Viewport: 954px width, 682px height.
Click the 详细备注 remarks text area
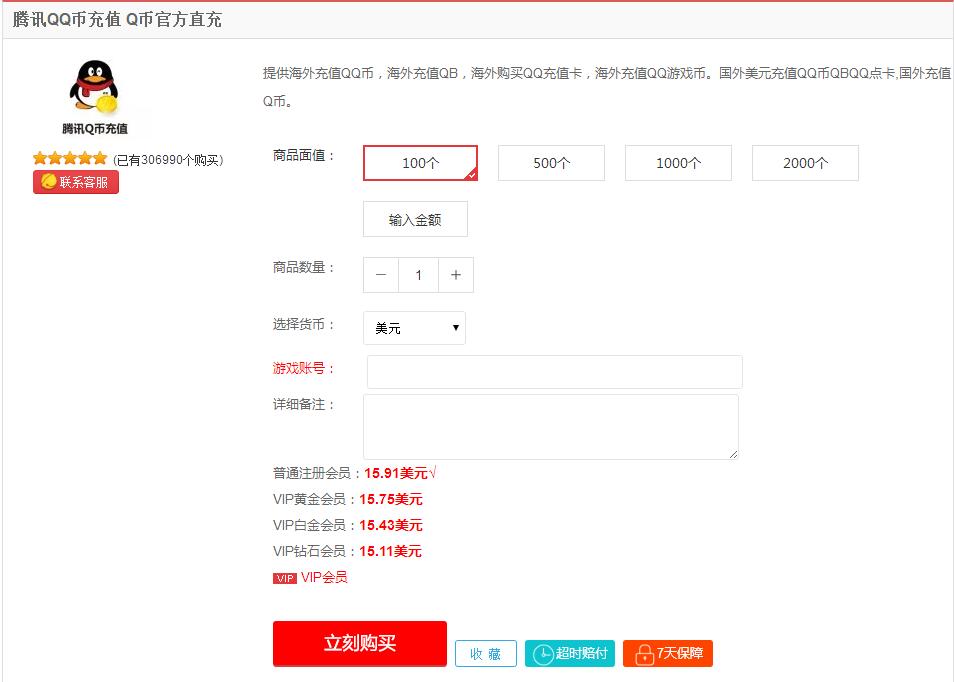[551, 426]
